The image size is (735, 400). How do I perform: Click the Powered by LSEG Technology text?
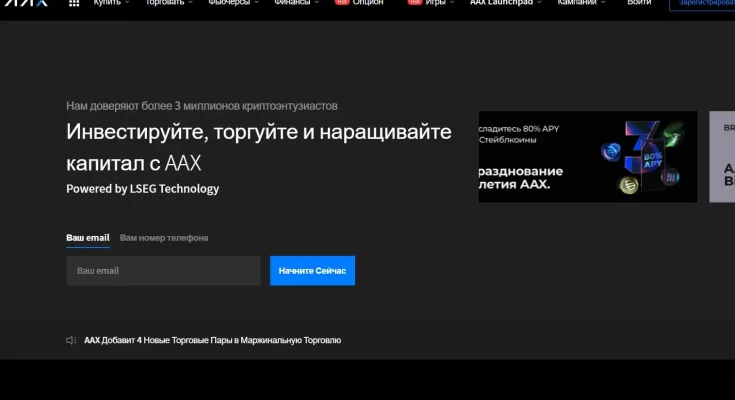[x=142, y=189]
